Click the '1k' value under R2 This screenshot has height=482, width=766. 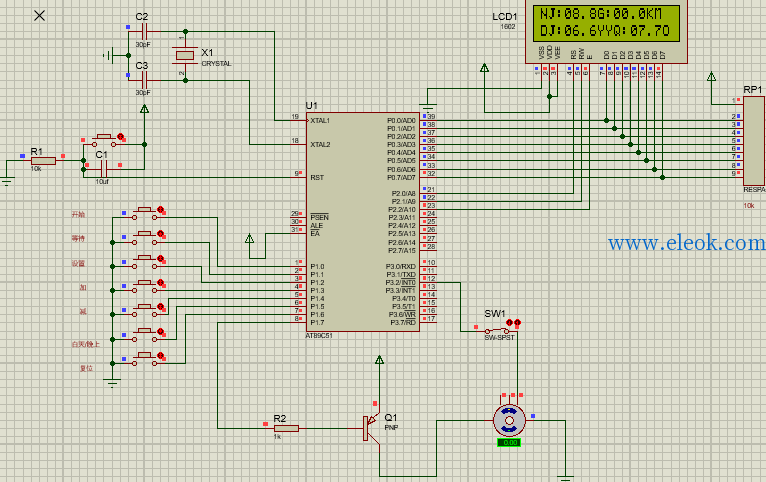[277, 437]
